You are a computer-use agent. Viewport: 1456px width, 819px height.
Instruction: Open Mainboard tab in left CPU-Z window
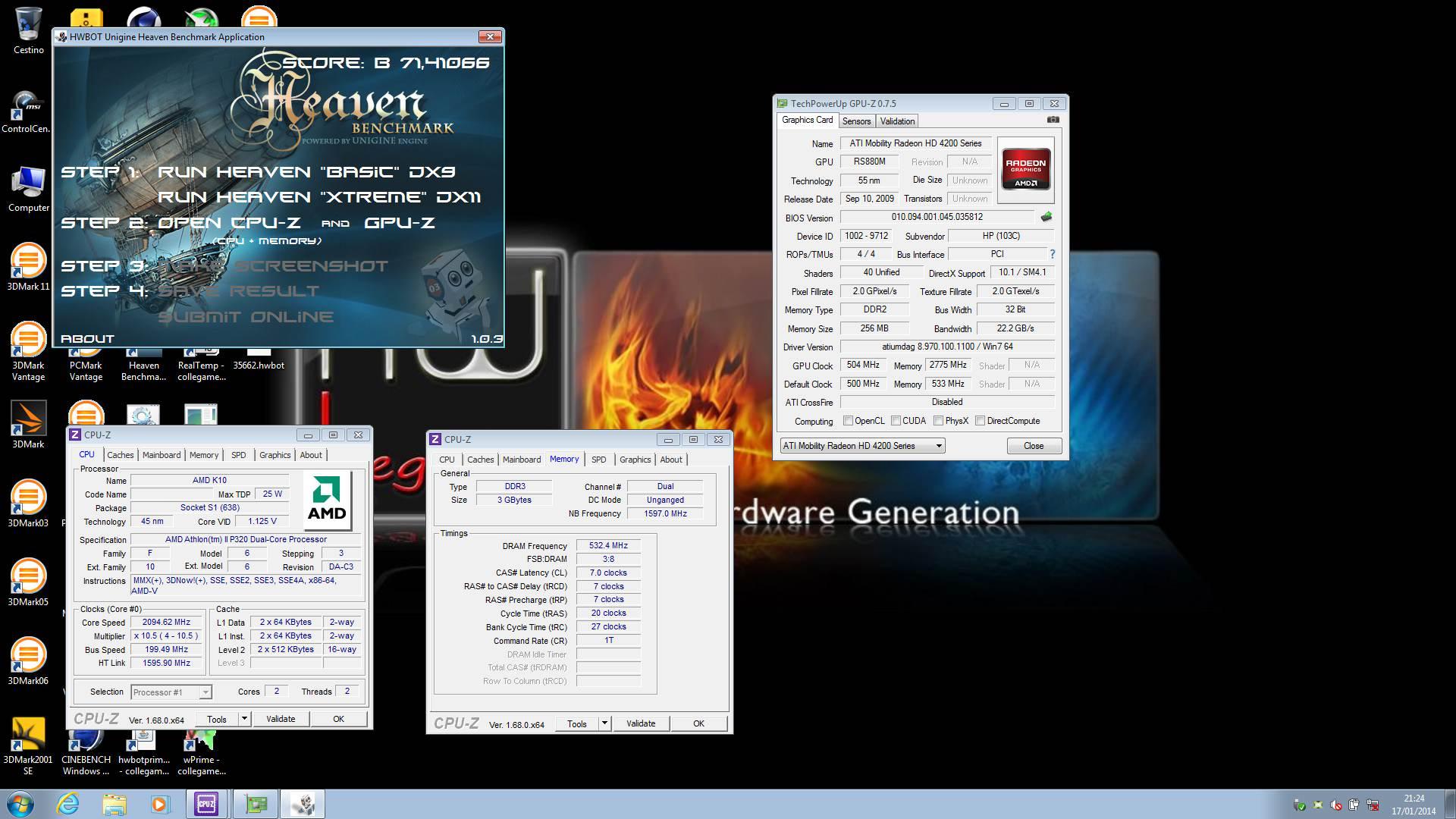[162, 455]
